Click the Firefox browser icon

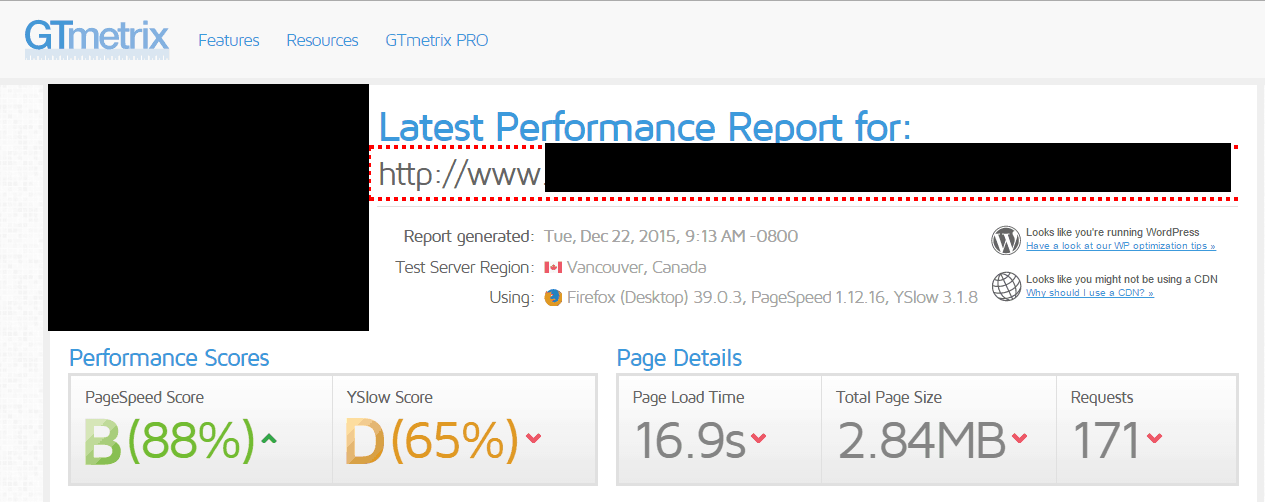[x=553, y=297]
